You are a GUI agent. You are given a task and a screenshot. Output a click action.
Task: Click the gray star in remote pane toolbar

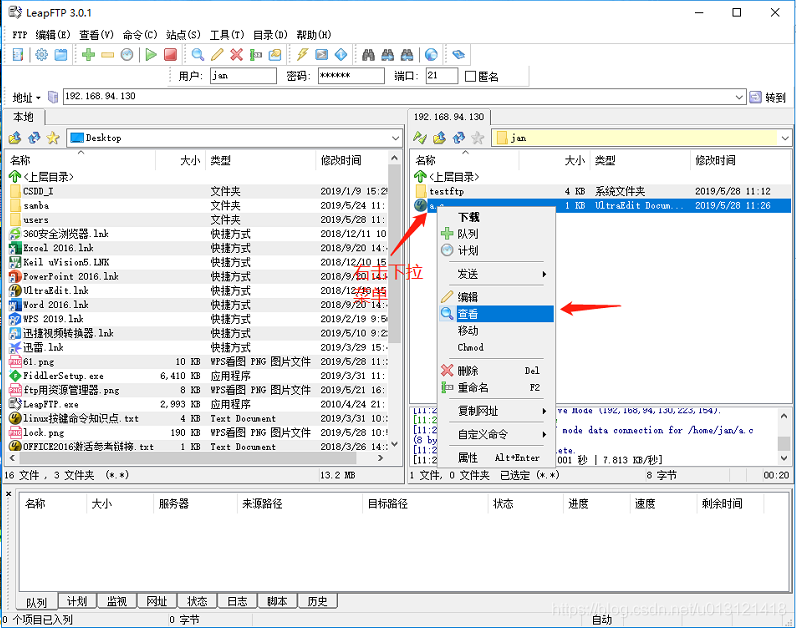(x=478, y=138)
